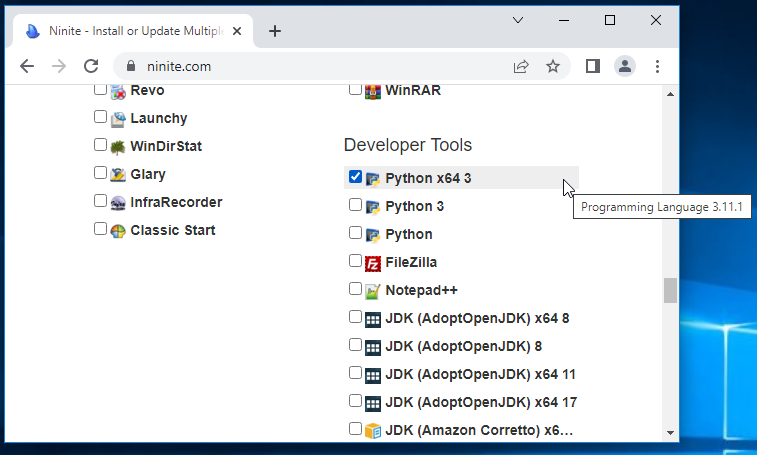
Task: Click the WinDirStat tree icon
Action: tap(118, 147)
